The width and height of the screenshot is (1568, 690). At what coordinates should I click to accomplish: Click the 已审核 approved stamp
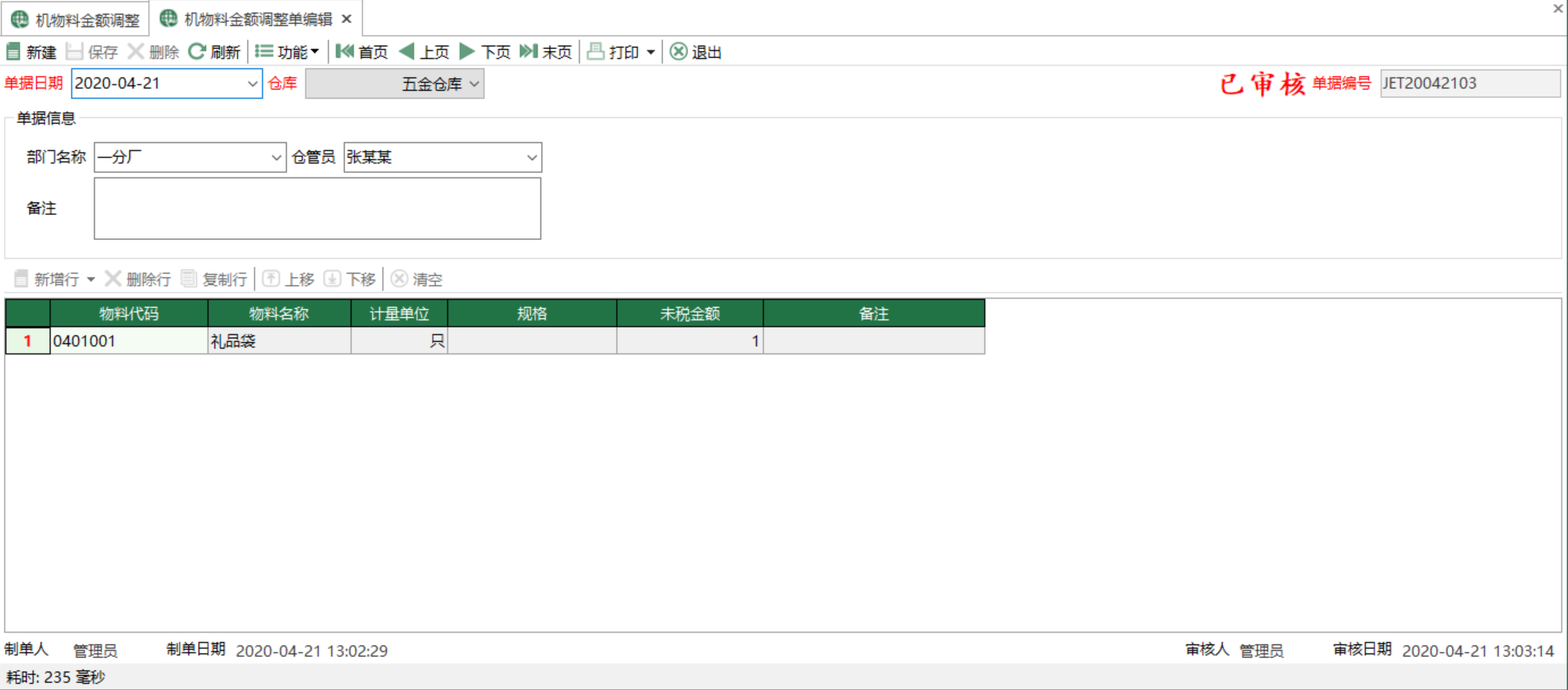1262,83
